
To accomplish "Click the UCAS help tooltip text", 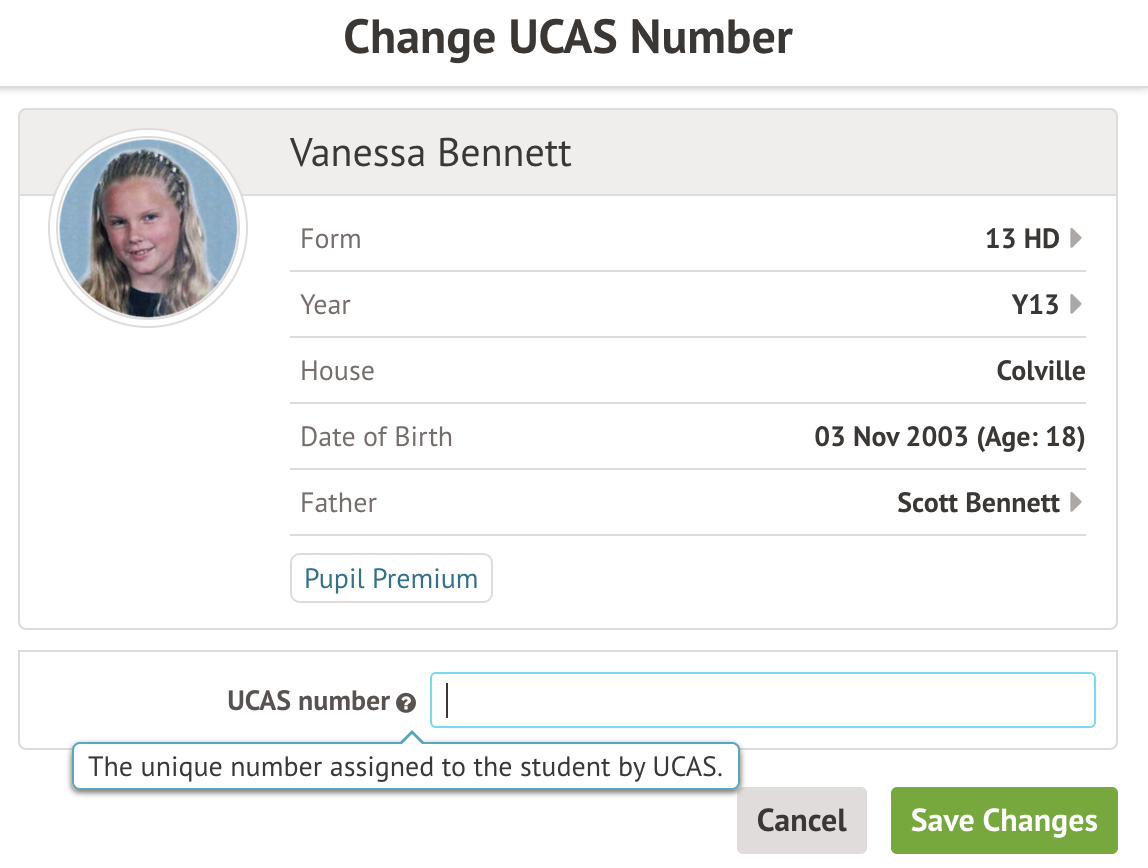I will click(x=405, y=768).
